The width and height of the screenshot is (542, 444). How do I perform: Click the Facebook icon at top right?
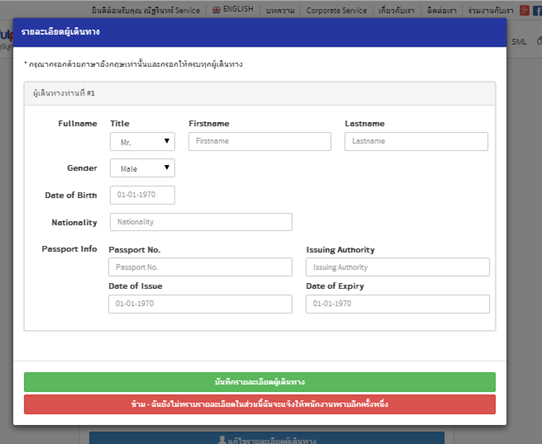(x=538, y=10)
